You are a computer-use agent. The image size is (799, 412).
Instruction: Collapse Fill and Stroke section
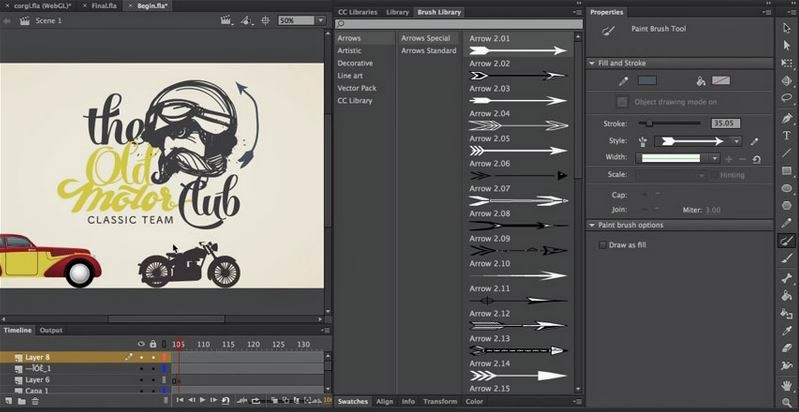[592, 63]
